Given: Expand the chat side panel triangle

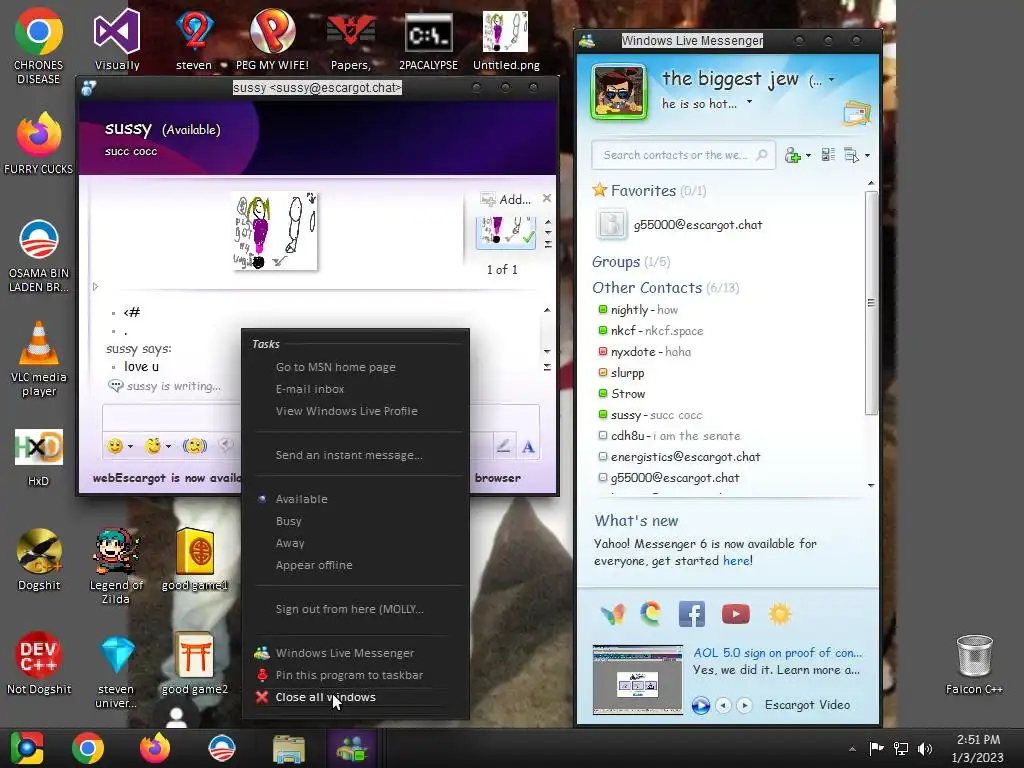Looking at the screenshot, I should (x=95, y=287).
